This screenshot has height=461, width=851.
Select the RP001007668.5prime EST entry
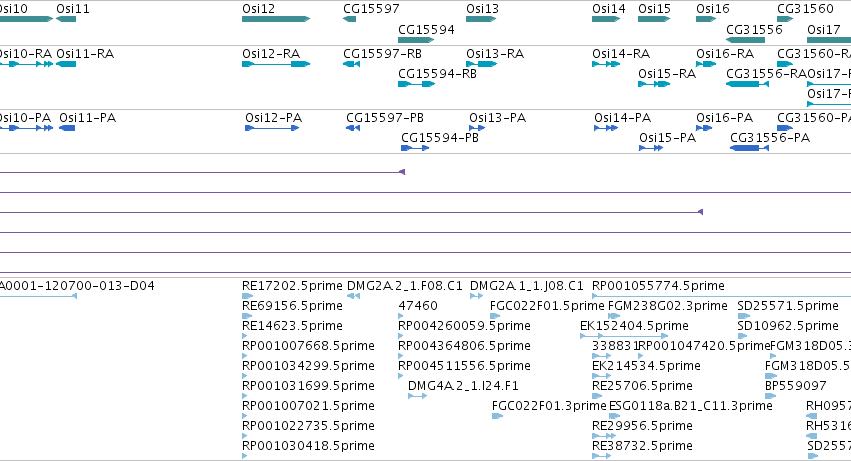(x=308, y=346)
